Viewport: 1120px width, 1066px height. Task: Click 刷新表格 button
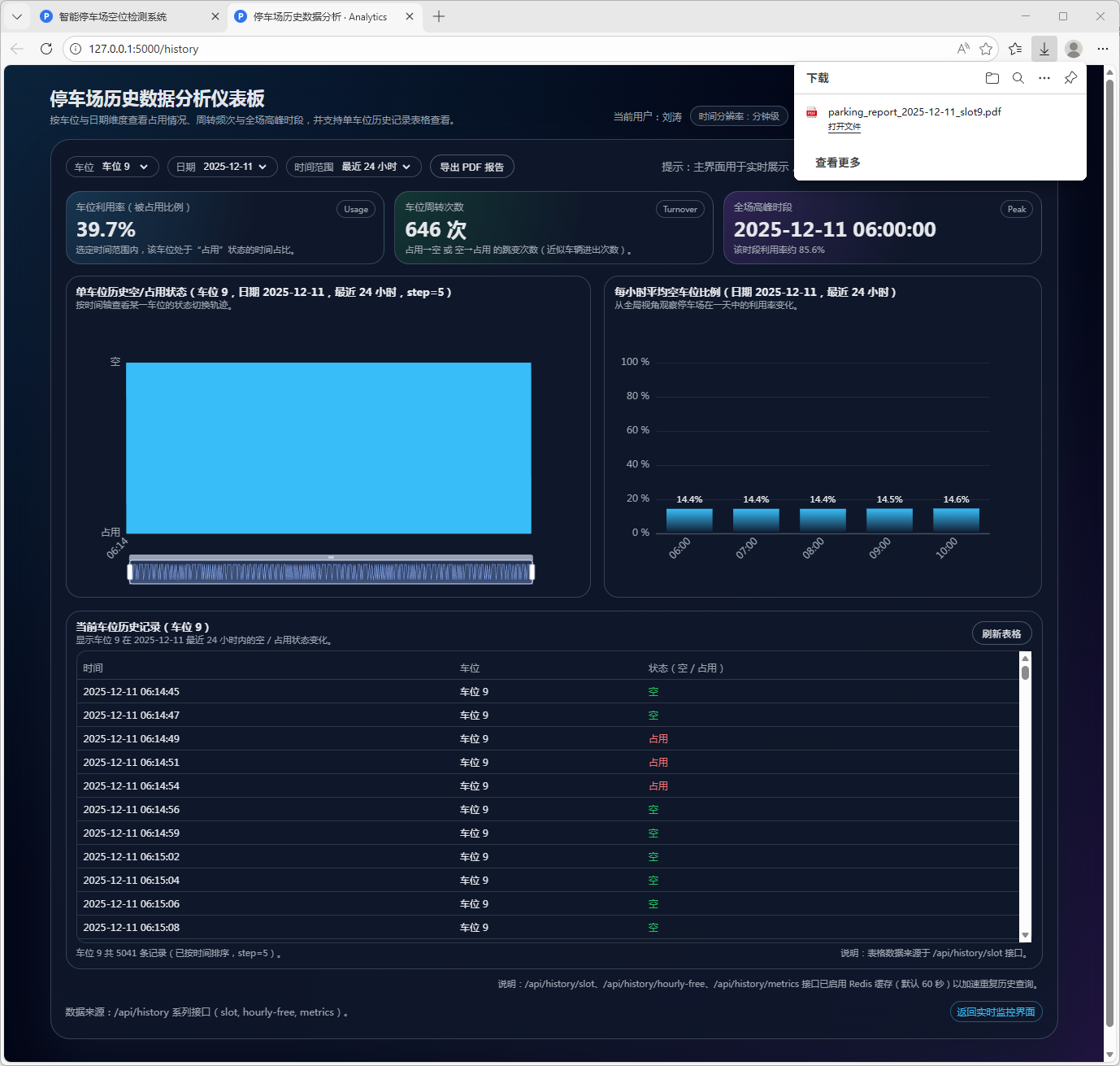coord(1001,633)
